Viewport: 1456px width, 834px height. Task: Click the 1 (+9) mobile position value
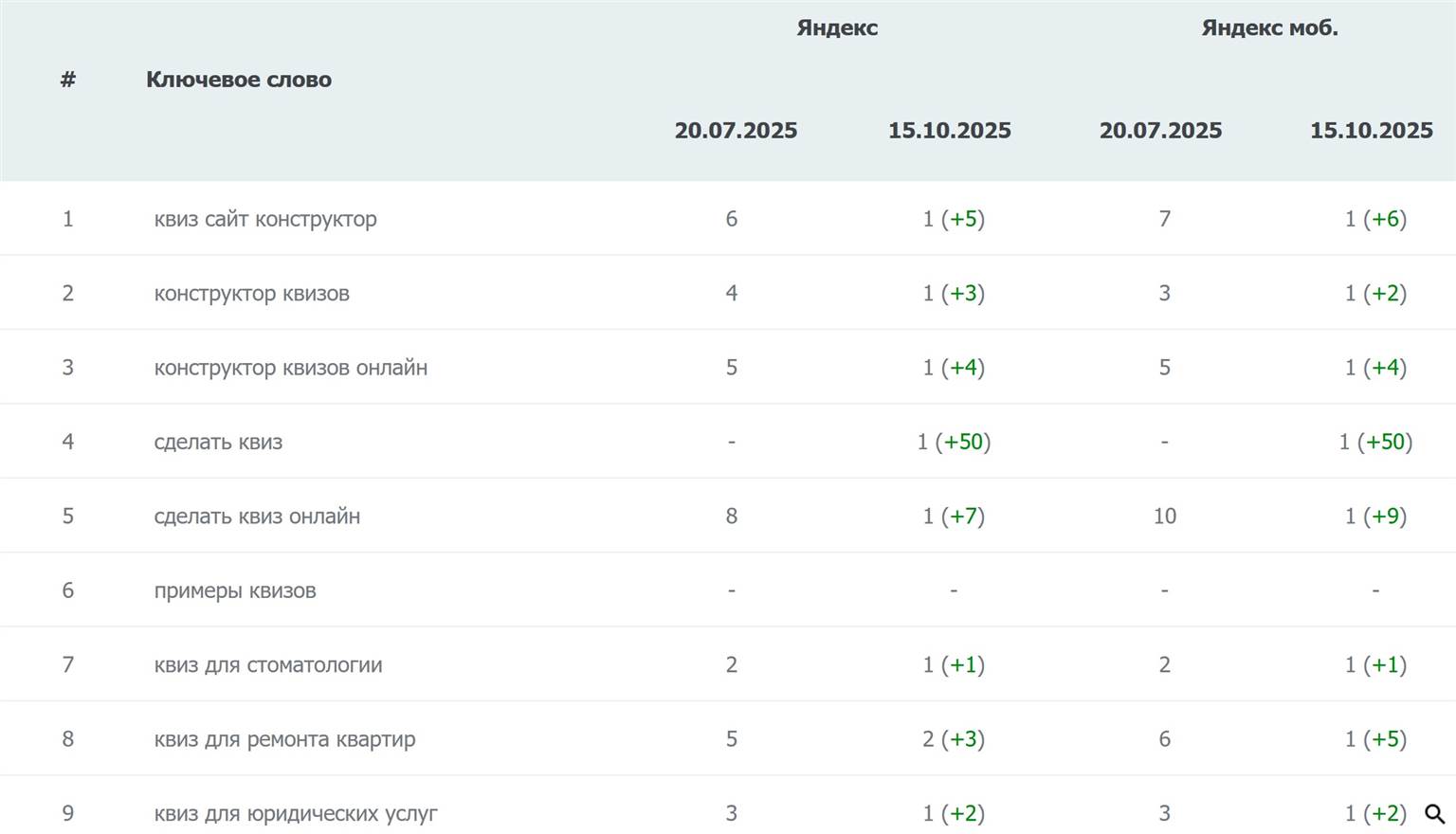[1375, 517]
